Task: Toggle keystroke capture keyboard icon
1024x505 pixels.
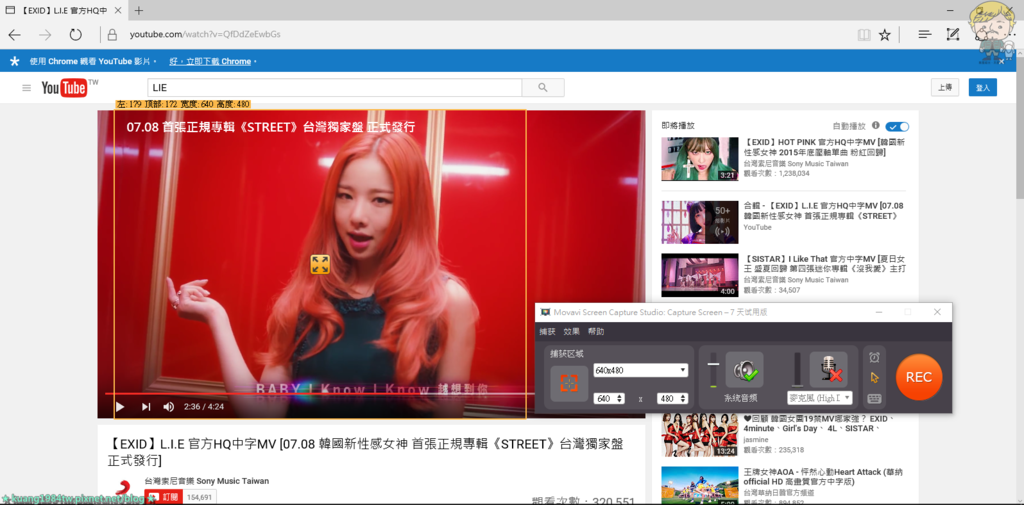Action: [874, 399]
